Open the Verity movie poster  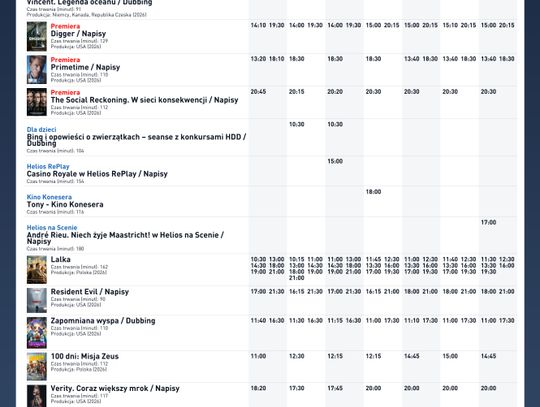[x=37, y=396]
